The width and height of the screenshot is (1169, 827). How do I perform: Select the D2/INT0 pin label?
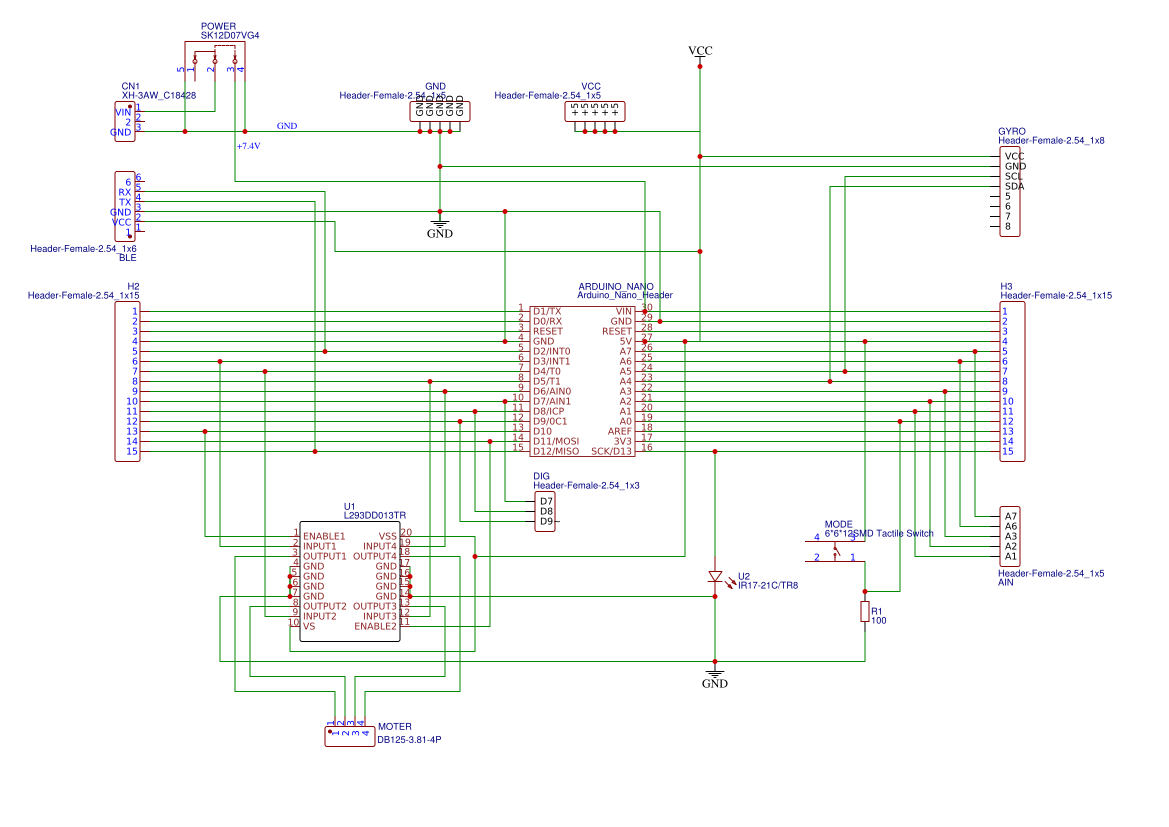[552, 351]
